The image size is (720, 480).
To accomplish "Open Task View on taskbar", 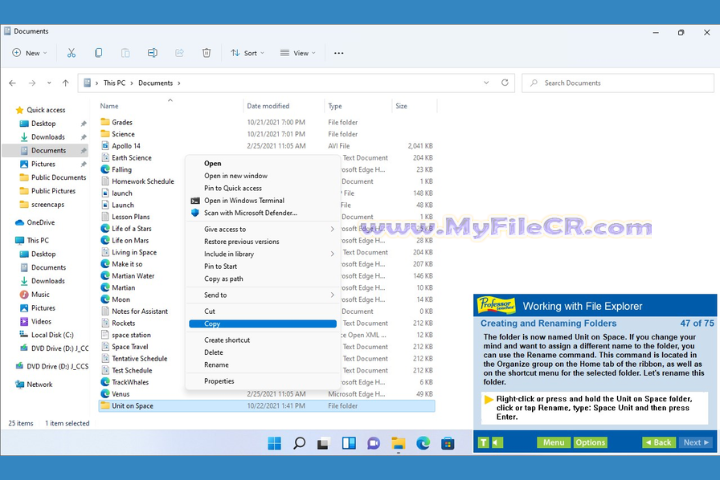I will pos(323,443).
